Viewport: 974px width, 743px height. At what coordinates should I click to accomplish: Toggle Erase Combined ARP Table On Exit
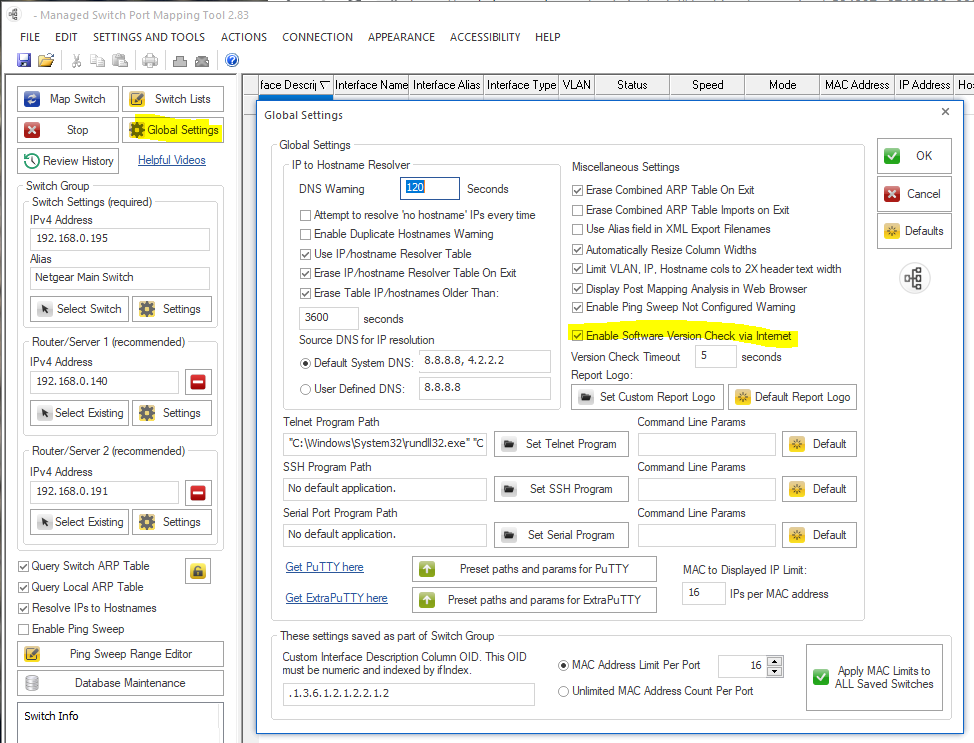coord(577,190)
